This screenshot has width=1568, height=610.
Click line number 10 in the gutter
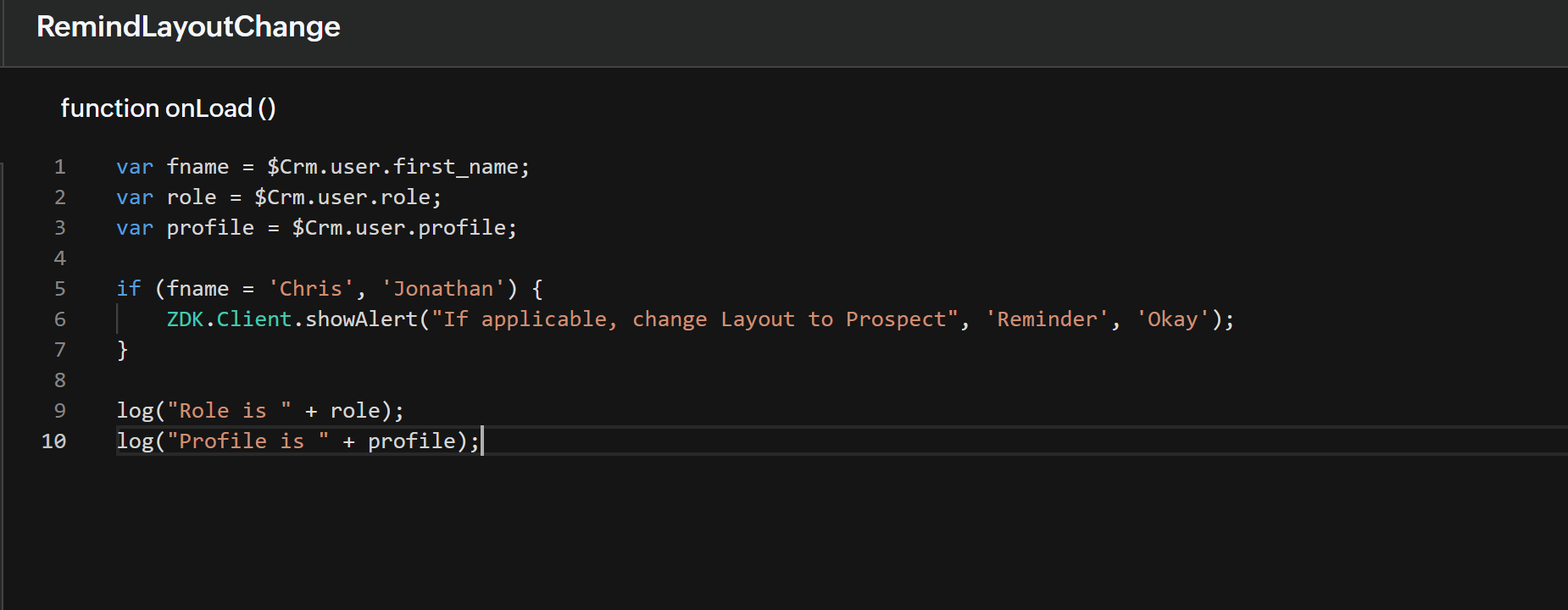tap(53, 441)
